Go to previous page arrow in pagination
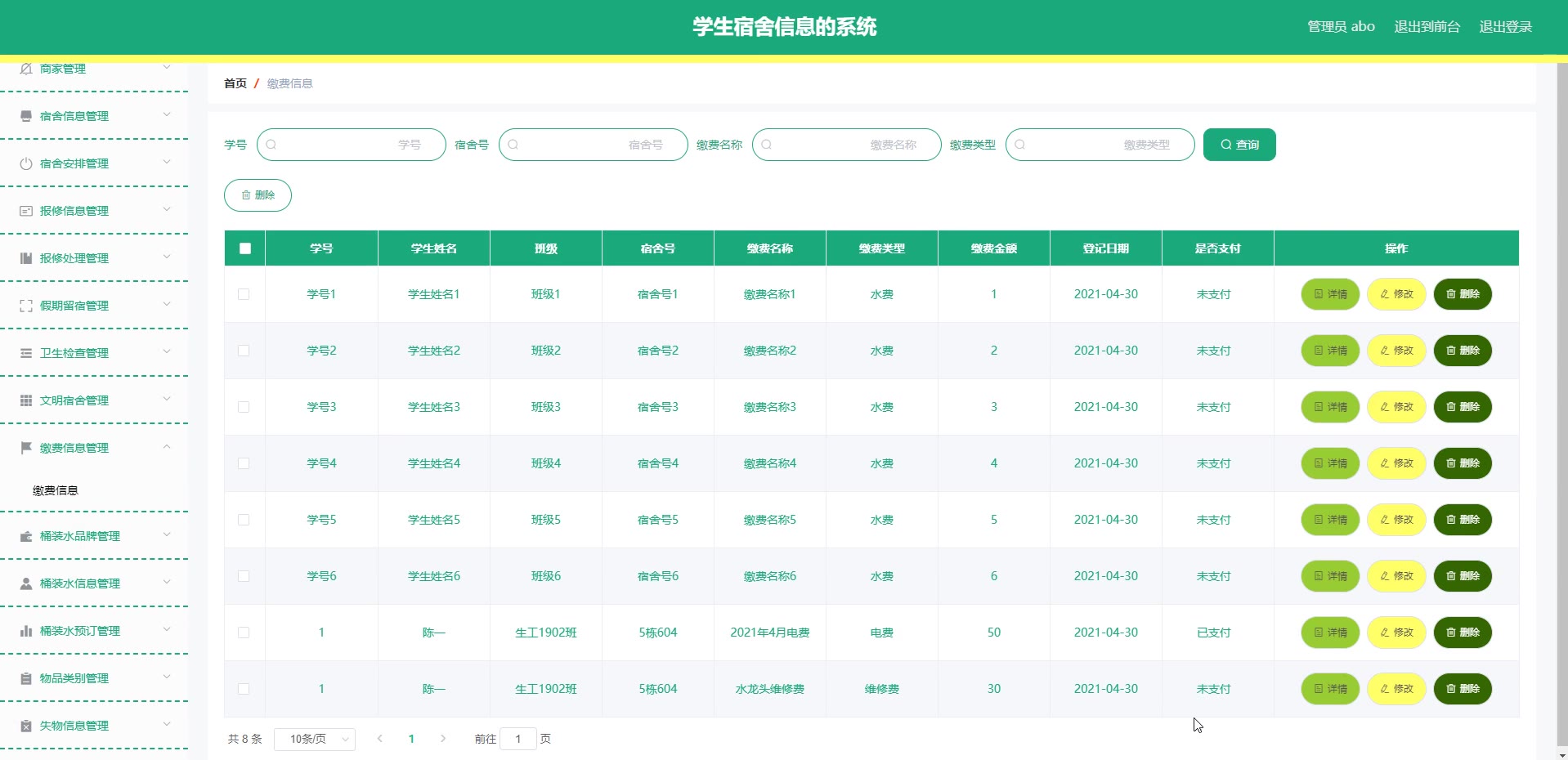 (x=379, y=739)
